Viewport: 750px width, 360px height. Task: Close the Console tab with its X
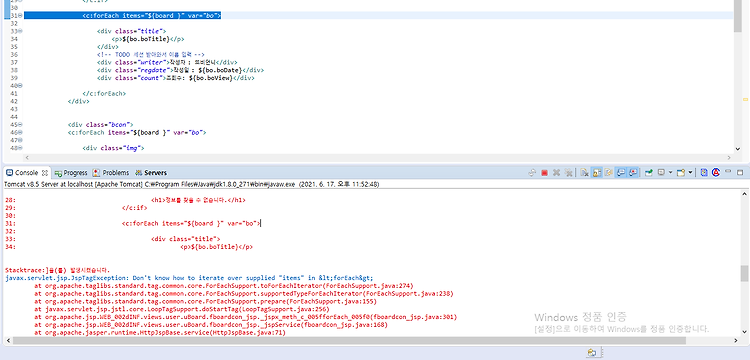click(44, 173)
